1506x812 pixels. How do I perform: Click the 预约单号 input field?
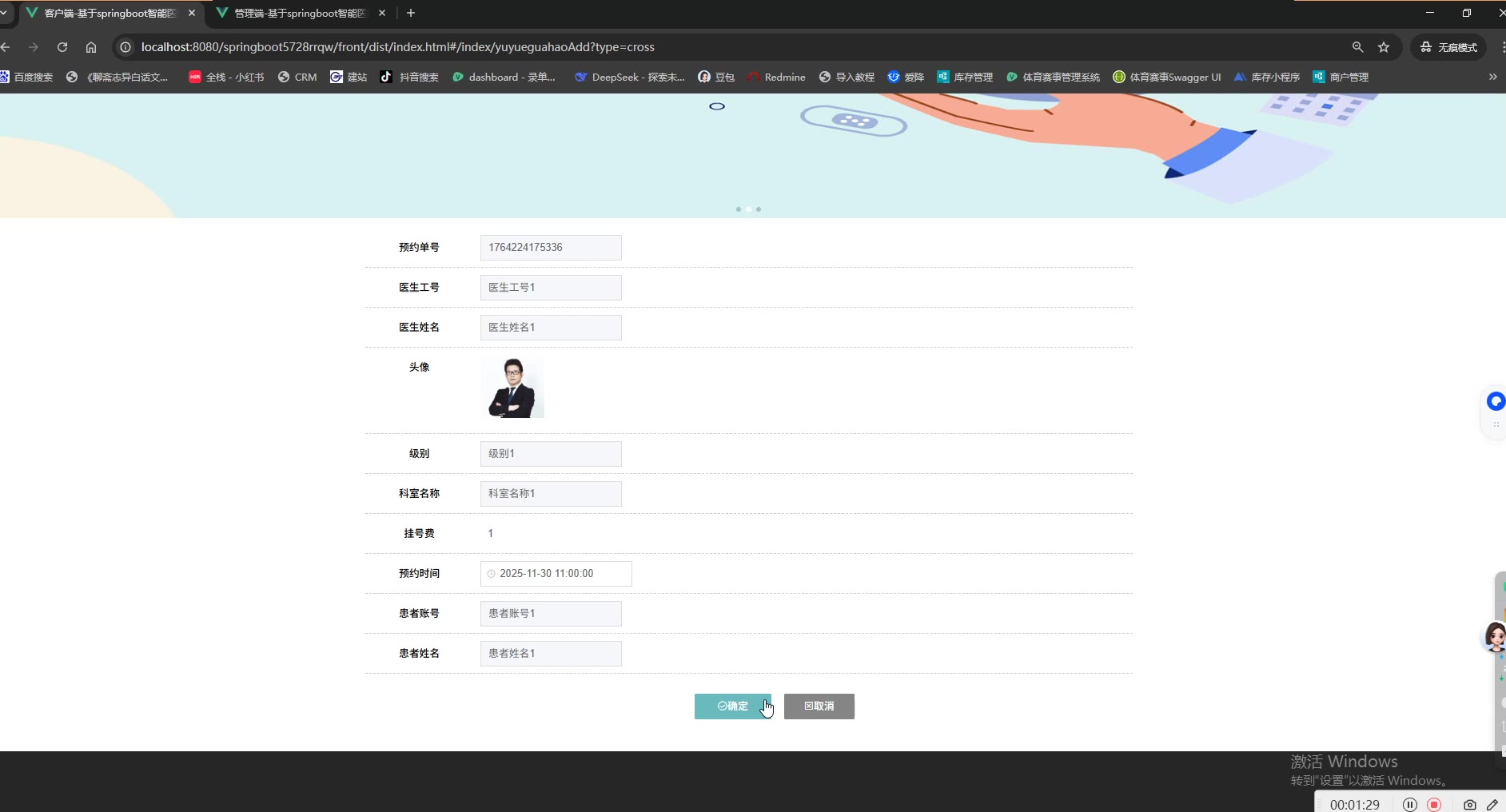[x=551, y=248]
